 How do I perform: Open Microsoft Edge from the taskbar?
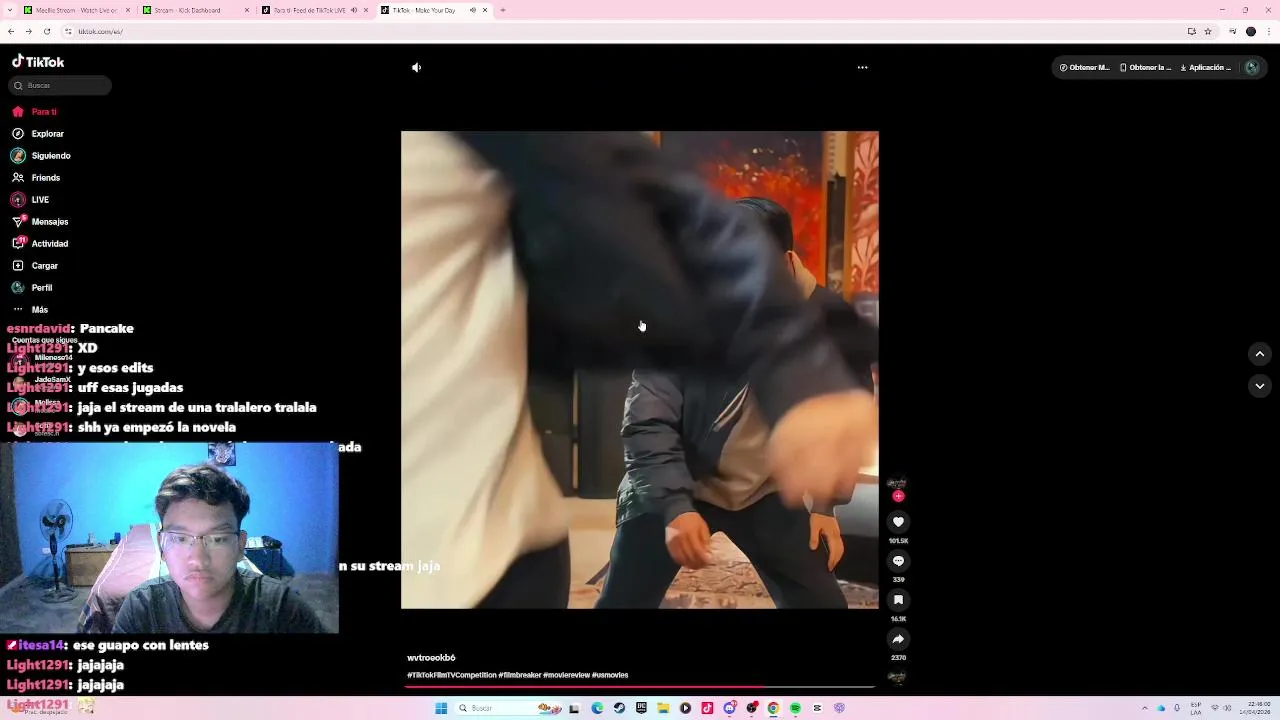(x=597, y=708)
